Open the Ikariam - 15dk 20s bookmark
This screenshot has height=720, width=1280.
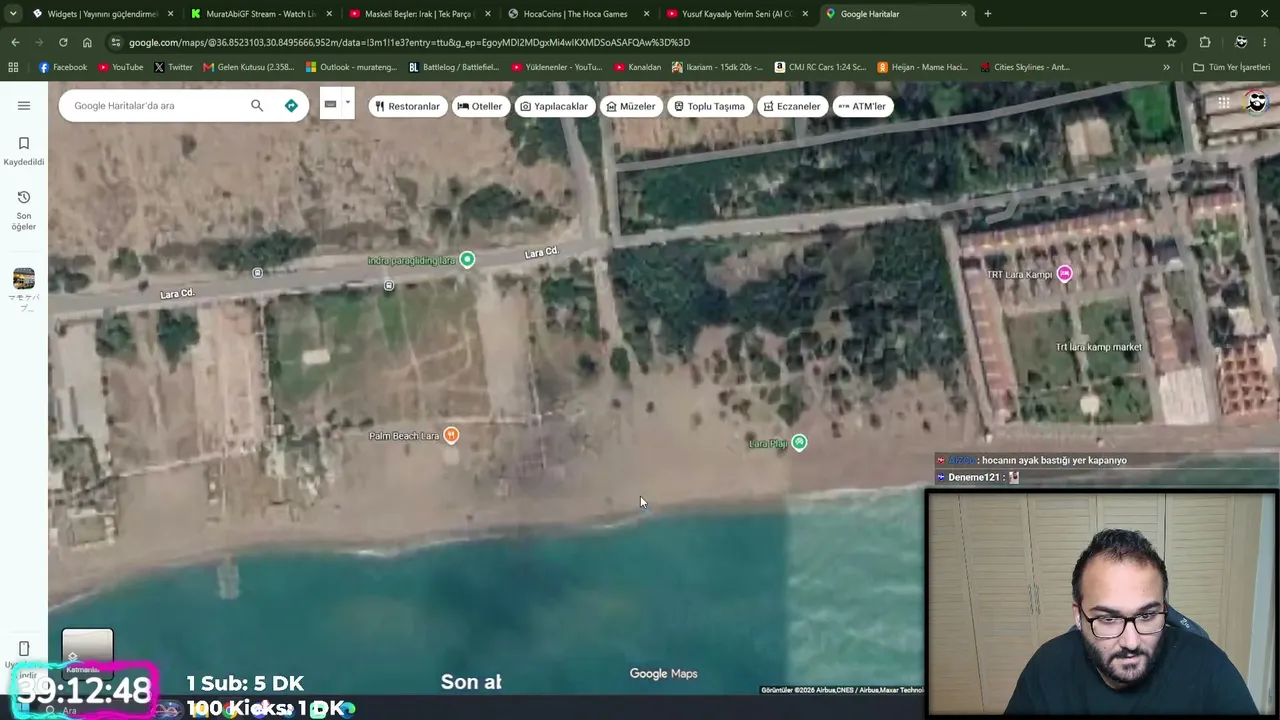tap(718, 67)
